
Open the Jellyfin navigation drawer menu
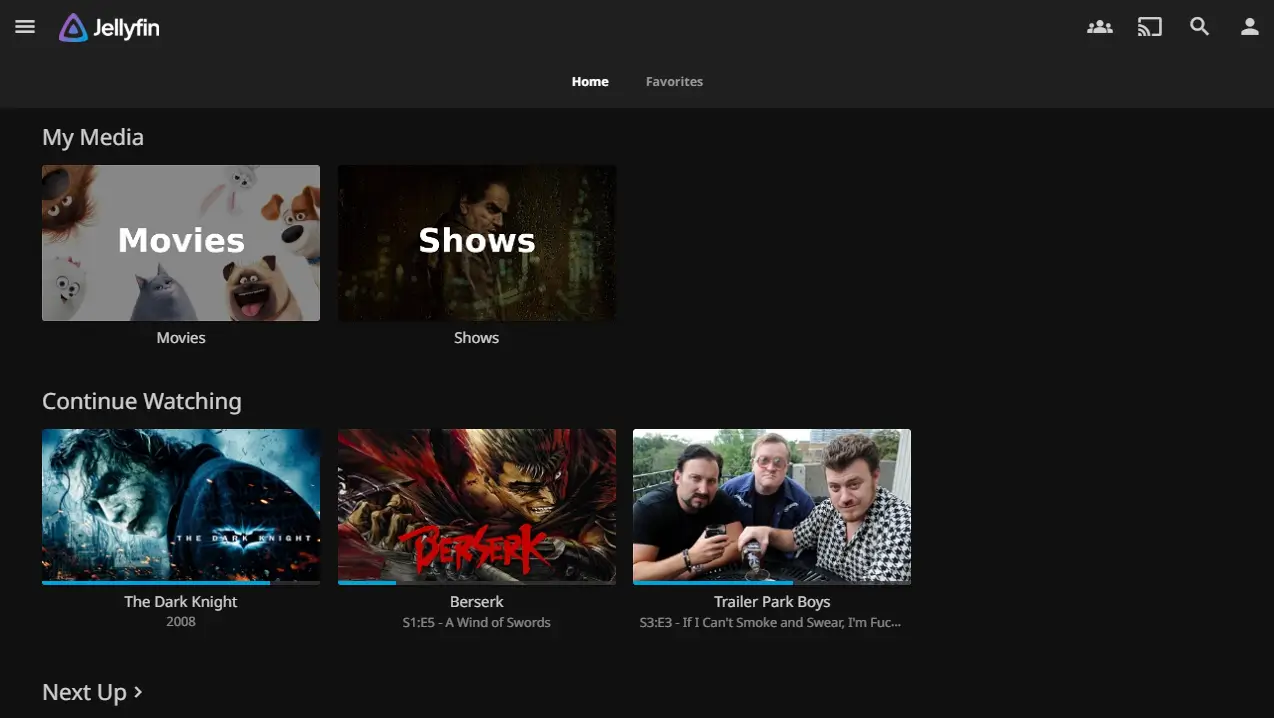pos(25,27)
